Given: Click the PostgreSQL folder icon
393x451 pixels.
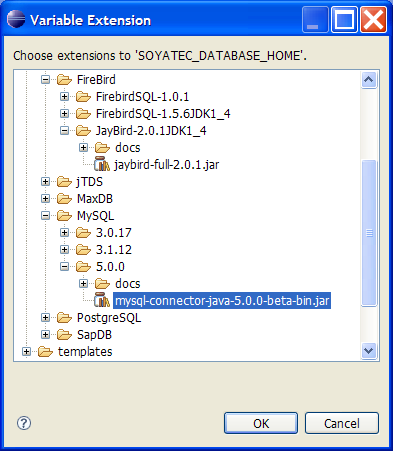Looking at the screenshot, I should (x=64, y=318).
